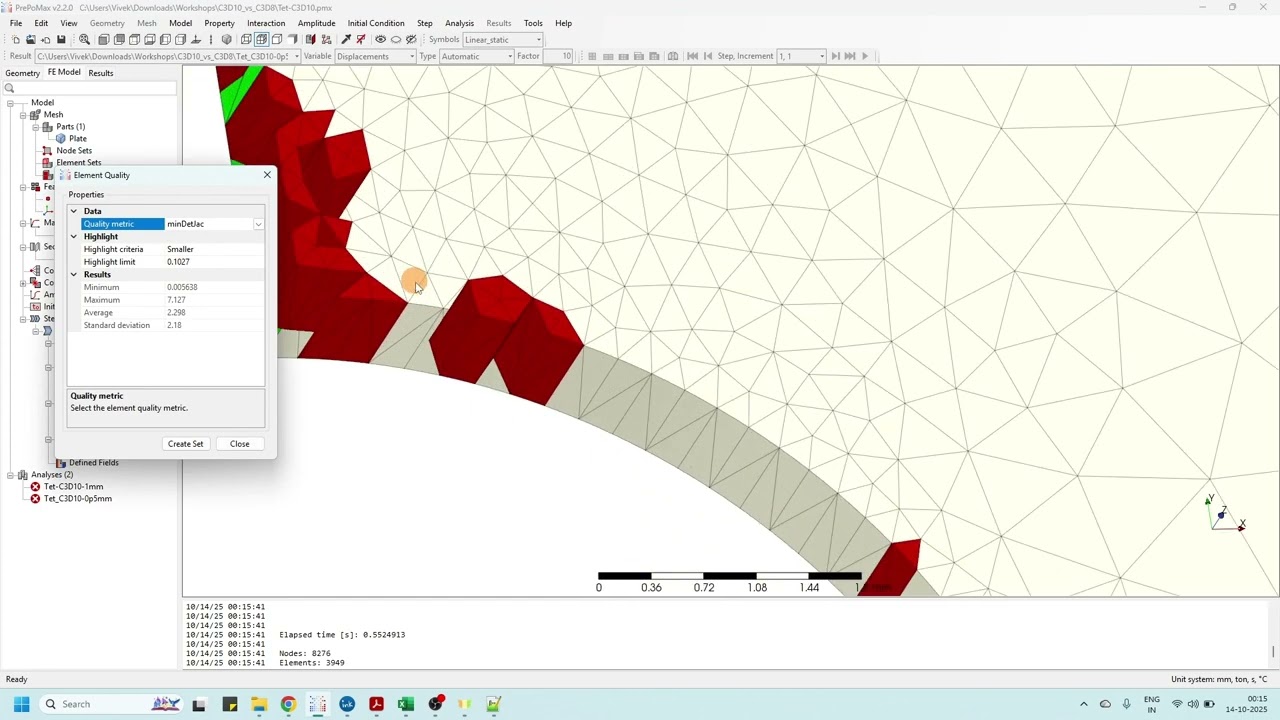
Task: Open Adobe Acrobat from taskbar
Action: pyautogui.click(x=376, y=704)
